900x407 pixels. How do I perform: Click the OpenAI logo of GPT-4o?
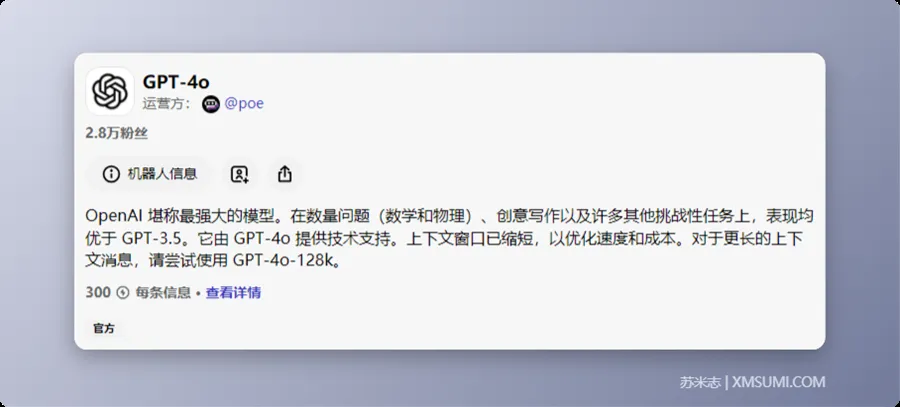(x=109, y=92)
